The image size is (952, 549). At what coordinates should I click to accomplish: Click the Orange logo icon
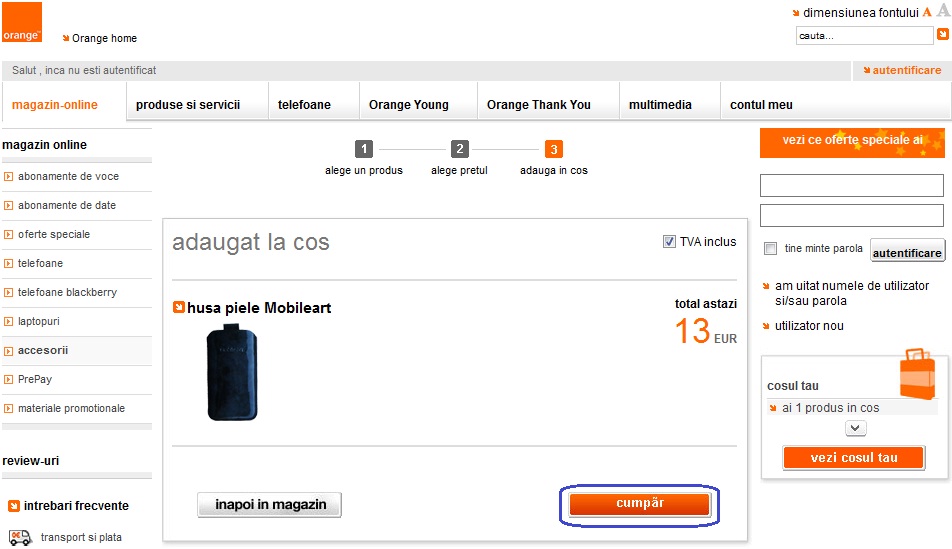22,22
